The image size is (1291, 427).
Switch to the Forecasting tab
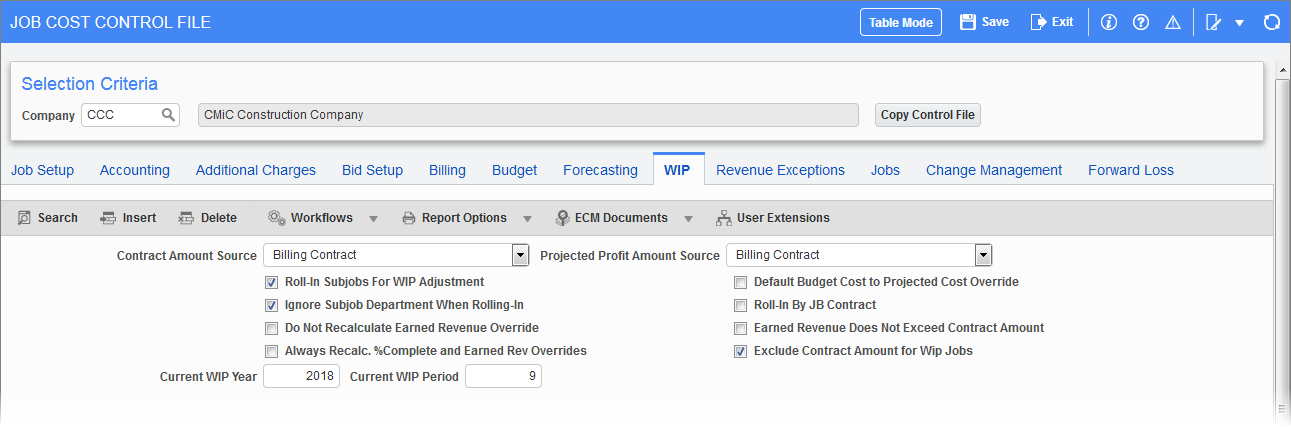click(600, 170)
